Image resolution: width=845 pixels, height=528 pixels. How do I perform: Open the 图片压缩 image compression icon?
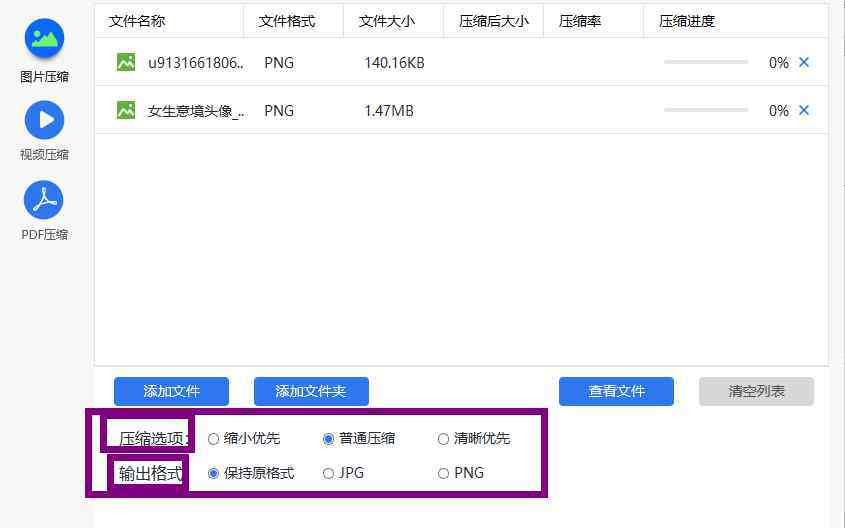[x=44, y=38]
